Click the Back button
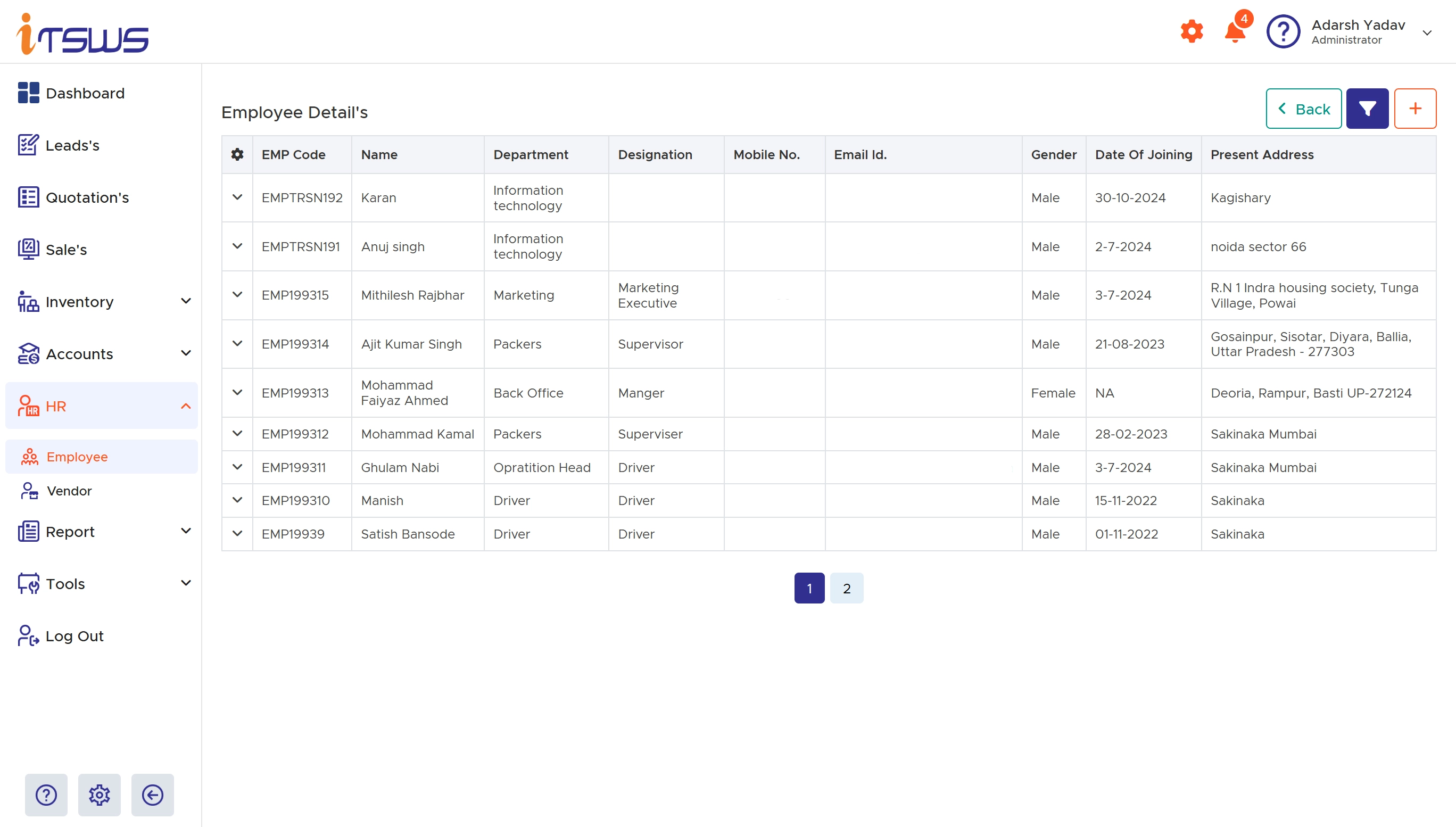The image size is (1456, 827). [1303, 108]
